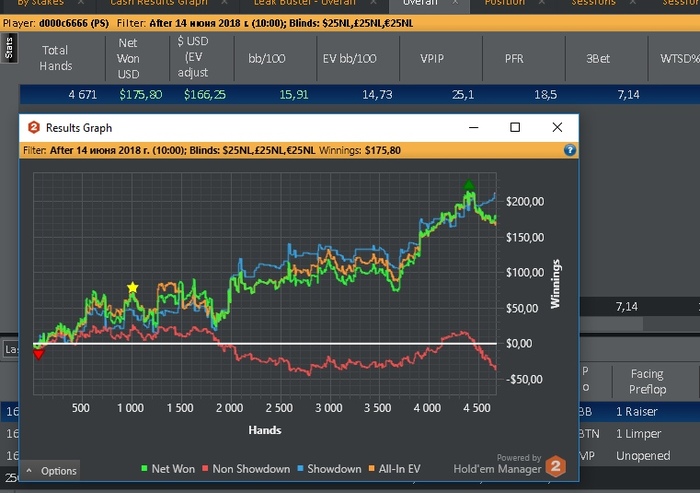Image resolution: width=700 pixels, height=493 pixels.
Task: Close the Position tab
Action: (542, 3)
